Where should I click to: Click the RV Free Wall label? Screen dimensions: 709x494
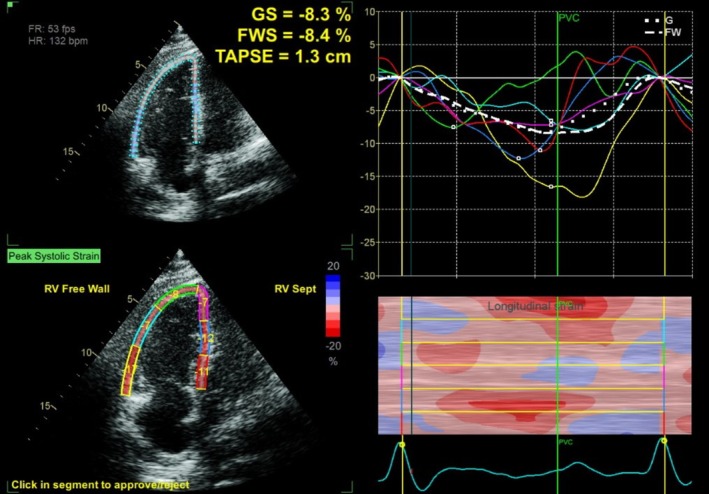click(77, 289)
